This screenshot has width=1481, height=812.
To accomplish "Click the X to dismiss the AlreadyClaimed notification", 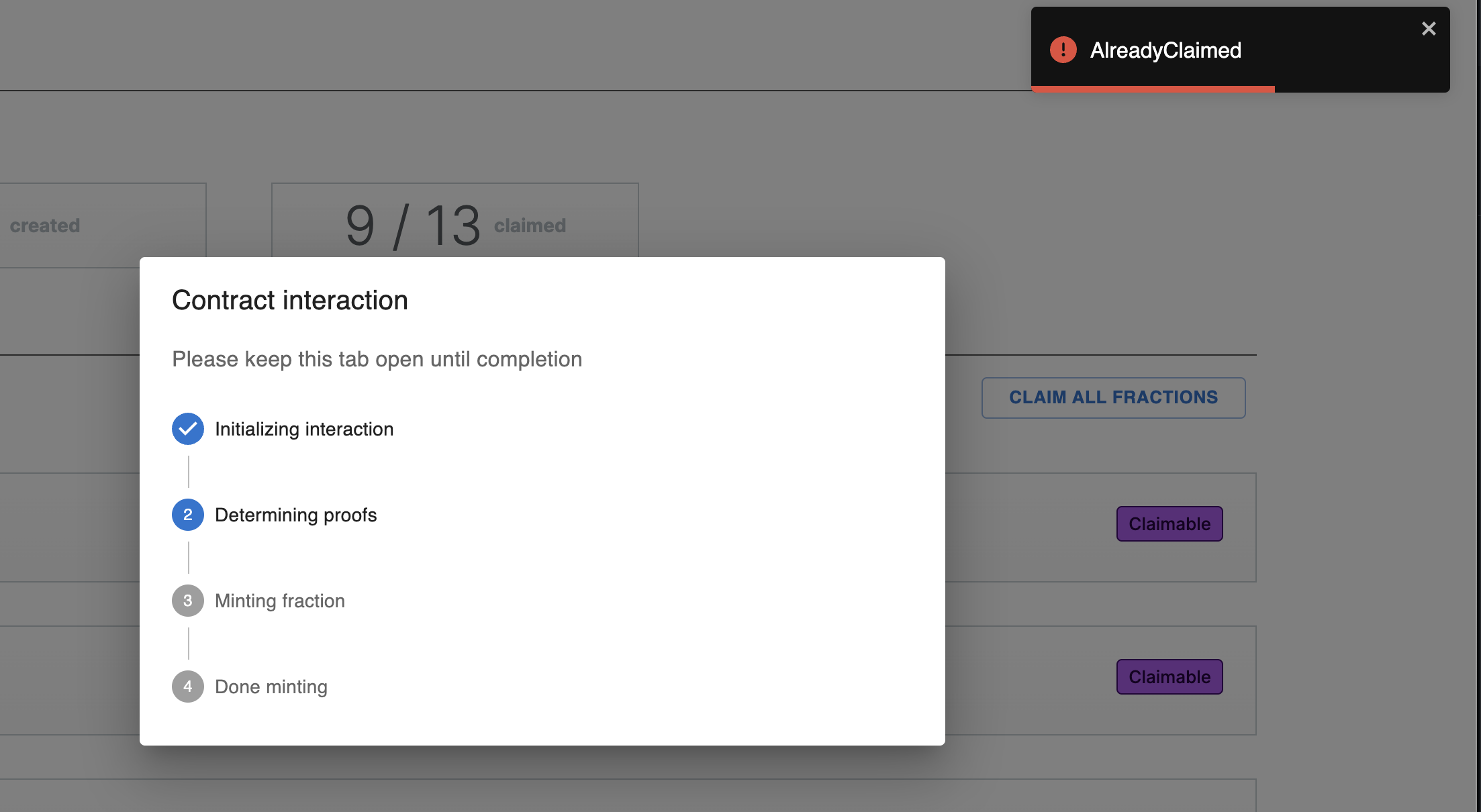I will (x=1429, y=28).
